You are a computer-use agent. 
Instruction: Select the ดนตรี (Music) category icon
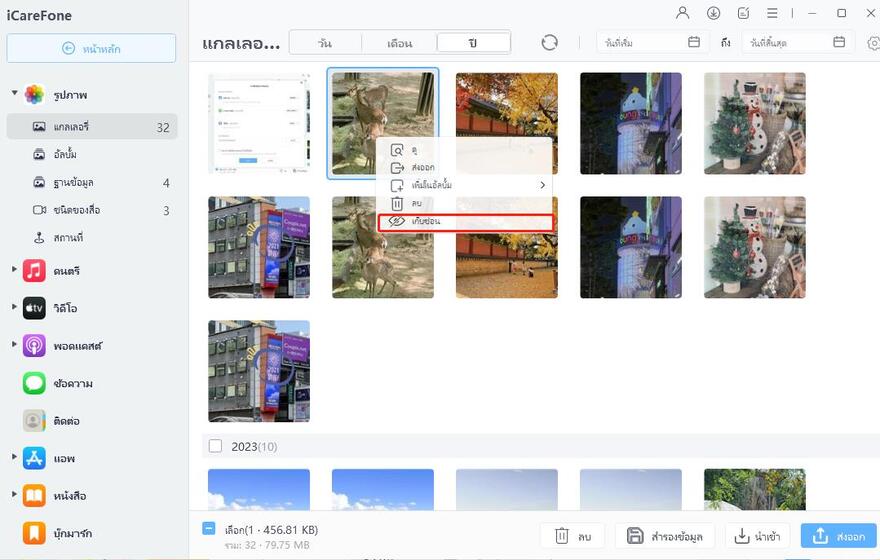(x=34, y=270)
